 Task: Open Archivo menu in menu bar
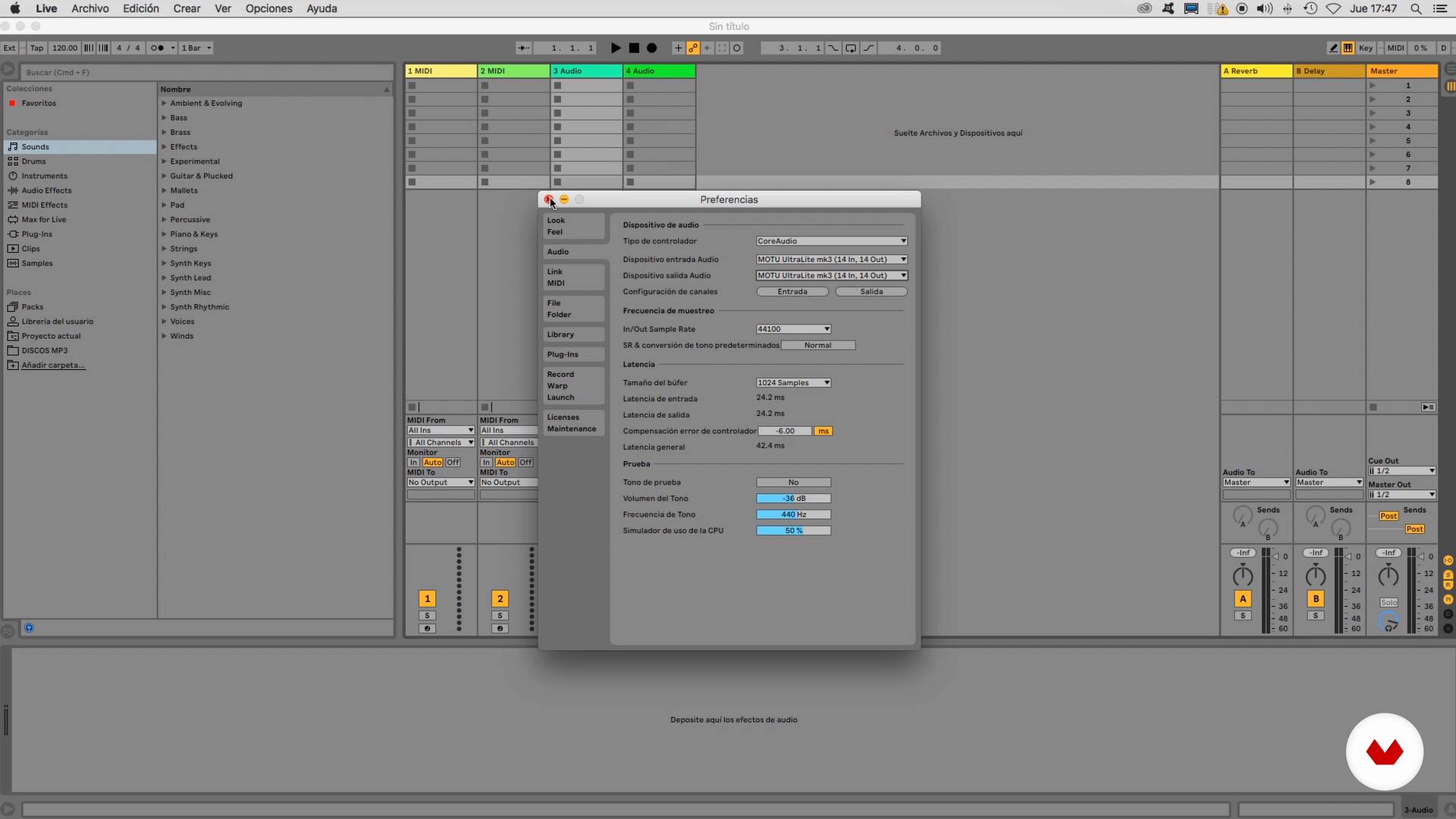click(x=90, y=8)
